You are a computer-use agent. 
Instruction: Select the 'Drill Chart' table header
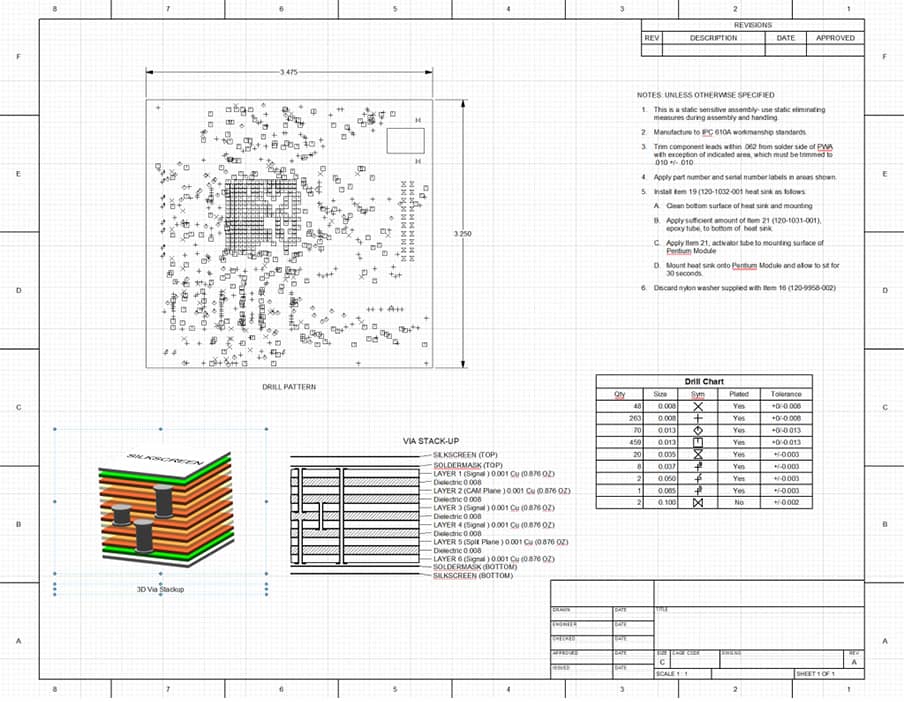point(705,382)
